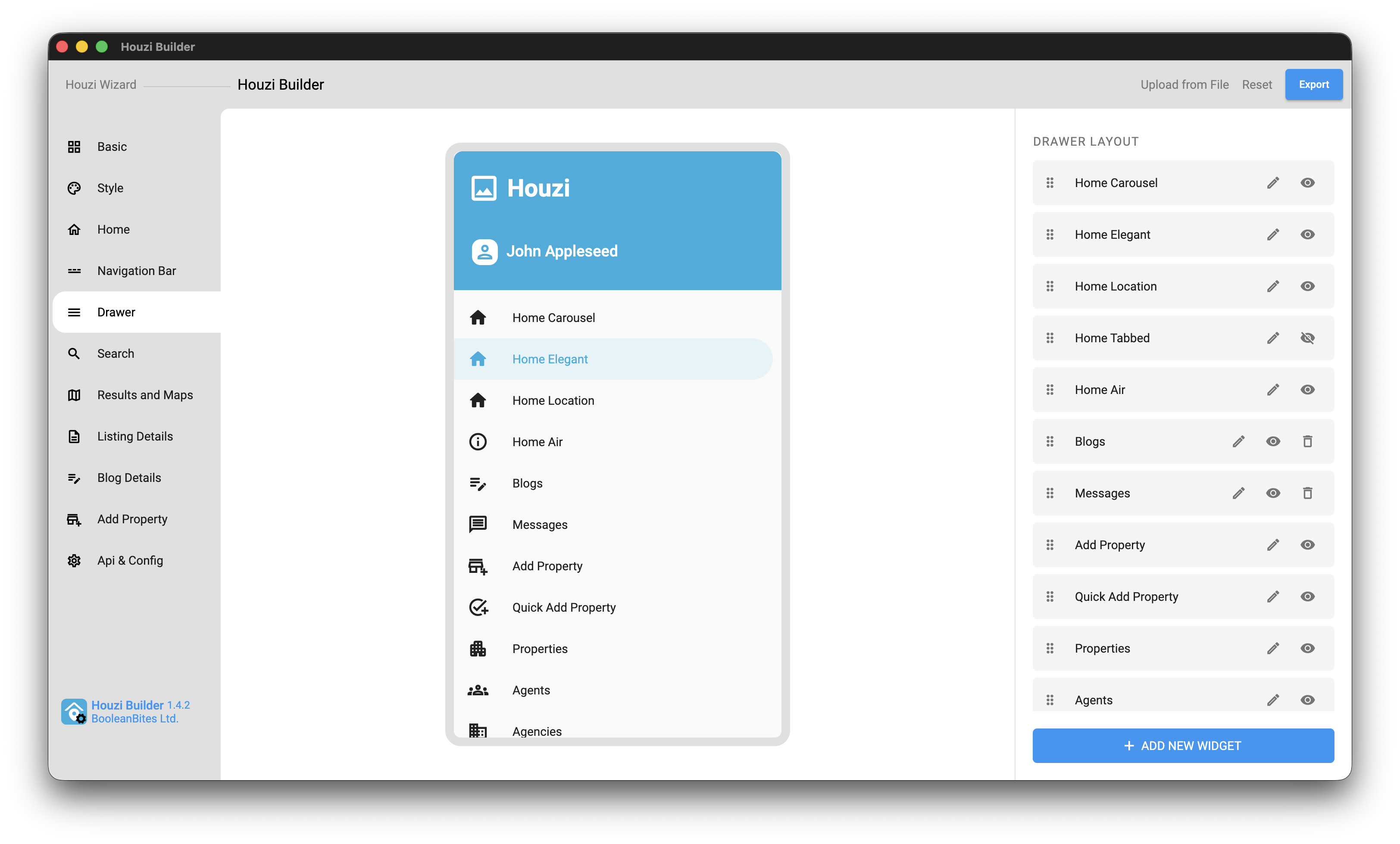Go to Navigation Bar section
Screen dimensions: 1400x844
[136, 271]
